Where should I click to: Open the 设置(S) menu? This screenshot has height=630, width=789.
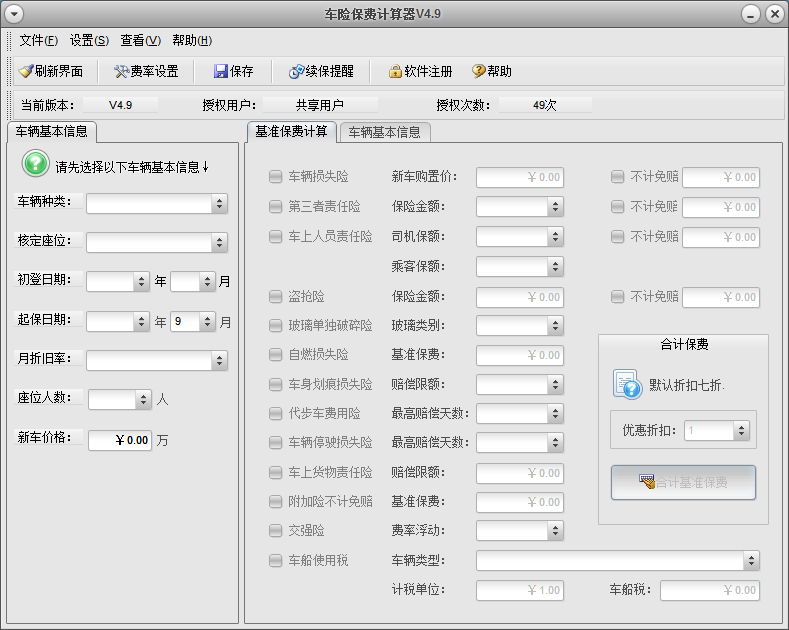(89, 40)
